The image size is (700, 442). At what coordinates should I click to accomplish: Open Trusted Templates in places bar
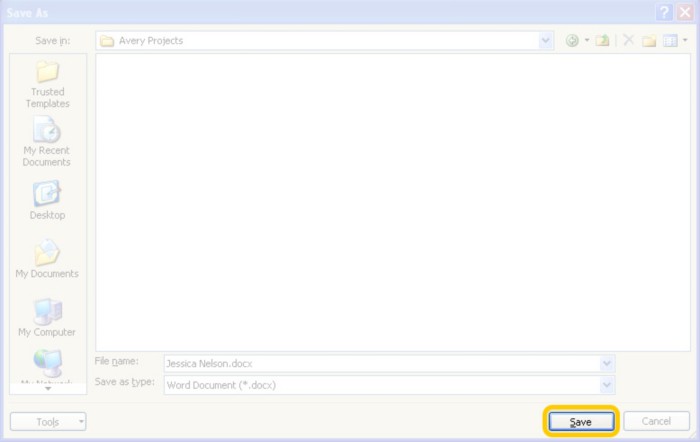pyautogui.click(x=47, y=84)
